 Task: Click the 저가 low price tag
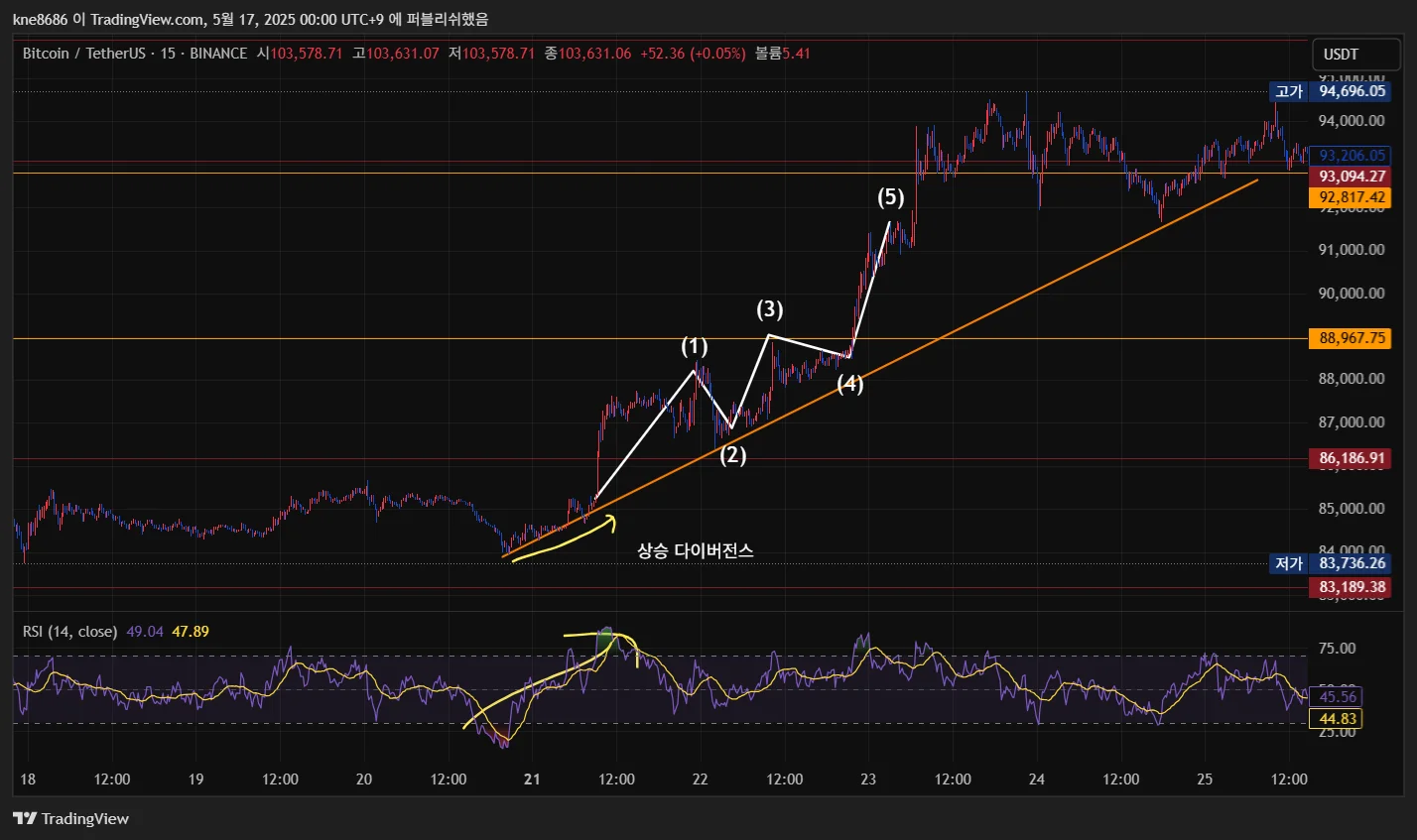click(x=1289, y=563)
